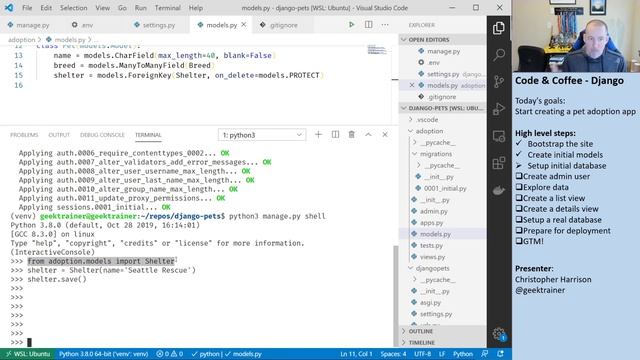640x360 pixels.
Task: Maximize the terminal panel size
Action: 368,135
